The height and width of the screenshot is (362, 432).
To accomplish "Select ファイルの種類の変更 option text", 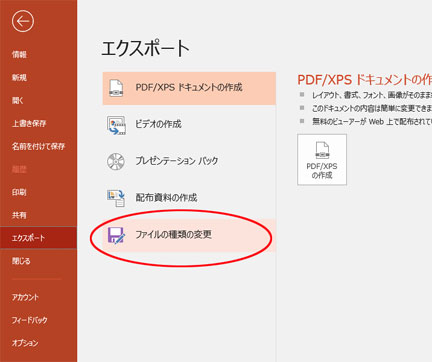I will point(173,235).
